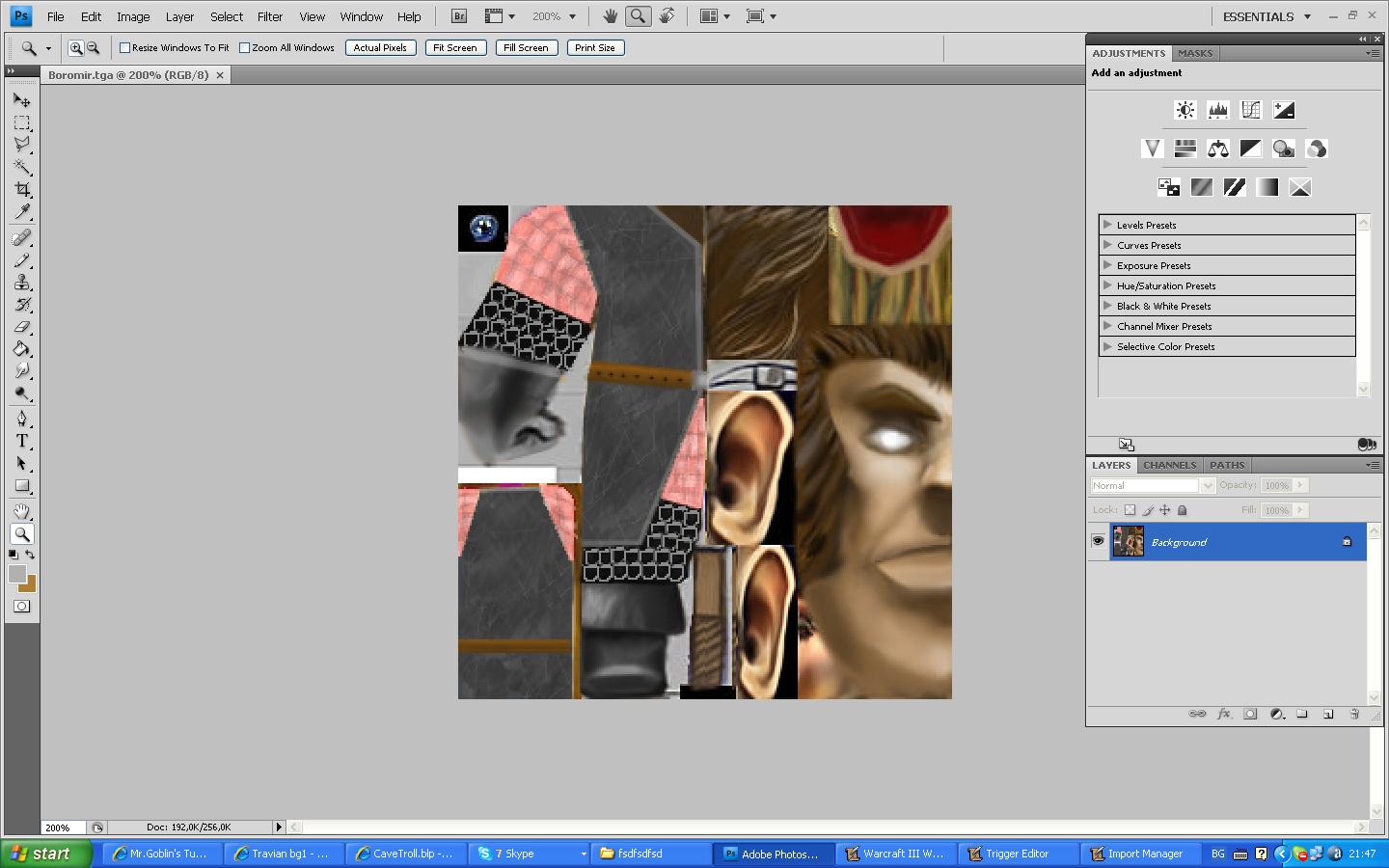Select the Eraser tool
Viewport: 1389px width, 868px height.
pos(22,326)
